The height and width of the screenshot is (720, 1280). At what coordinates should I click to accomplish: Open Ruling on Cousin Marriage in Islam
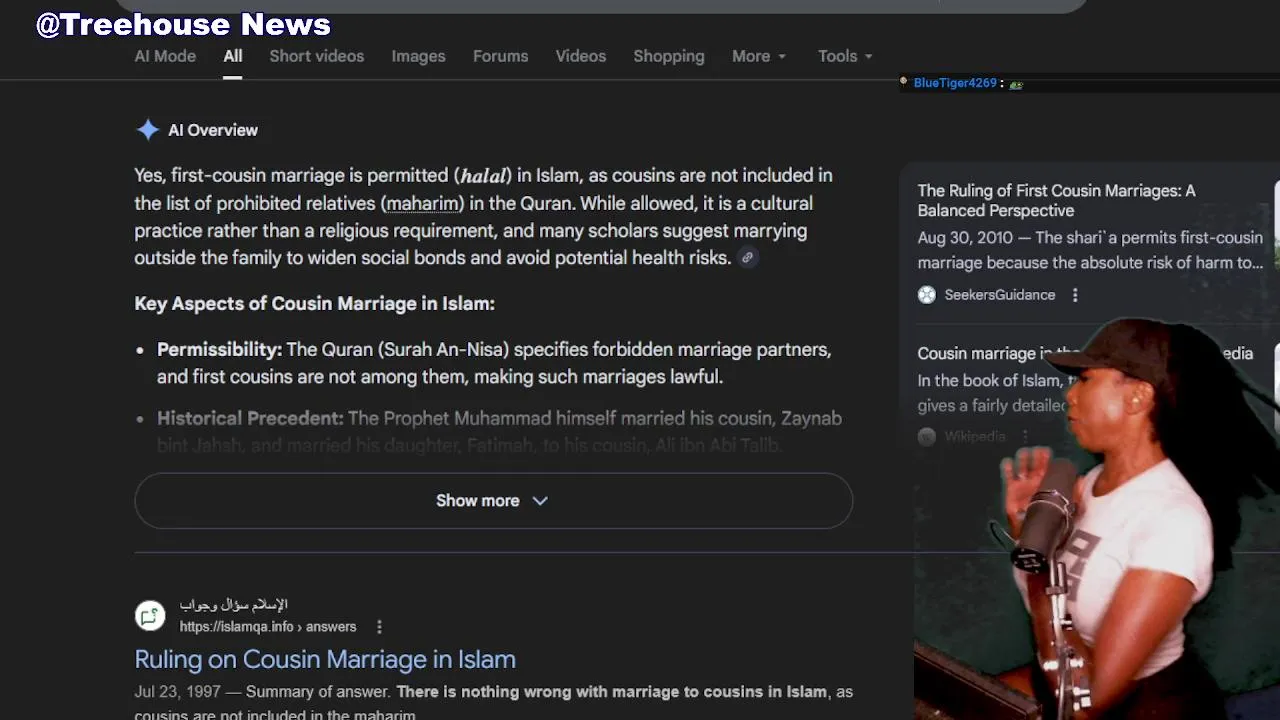pyautogui.click(x=325, y=659)
